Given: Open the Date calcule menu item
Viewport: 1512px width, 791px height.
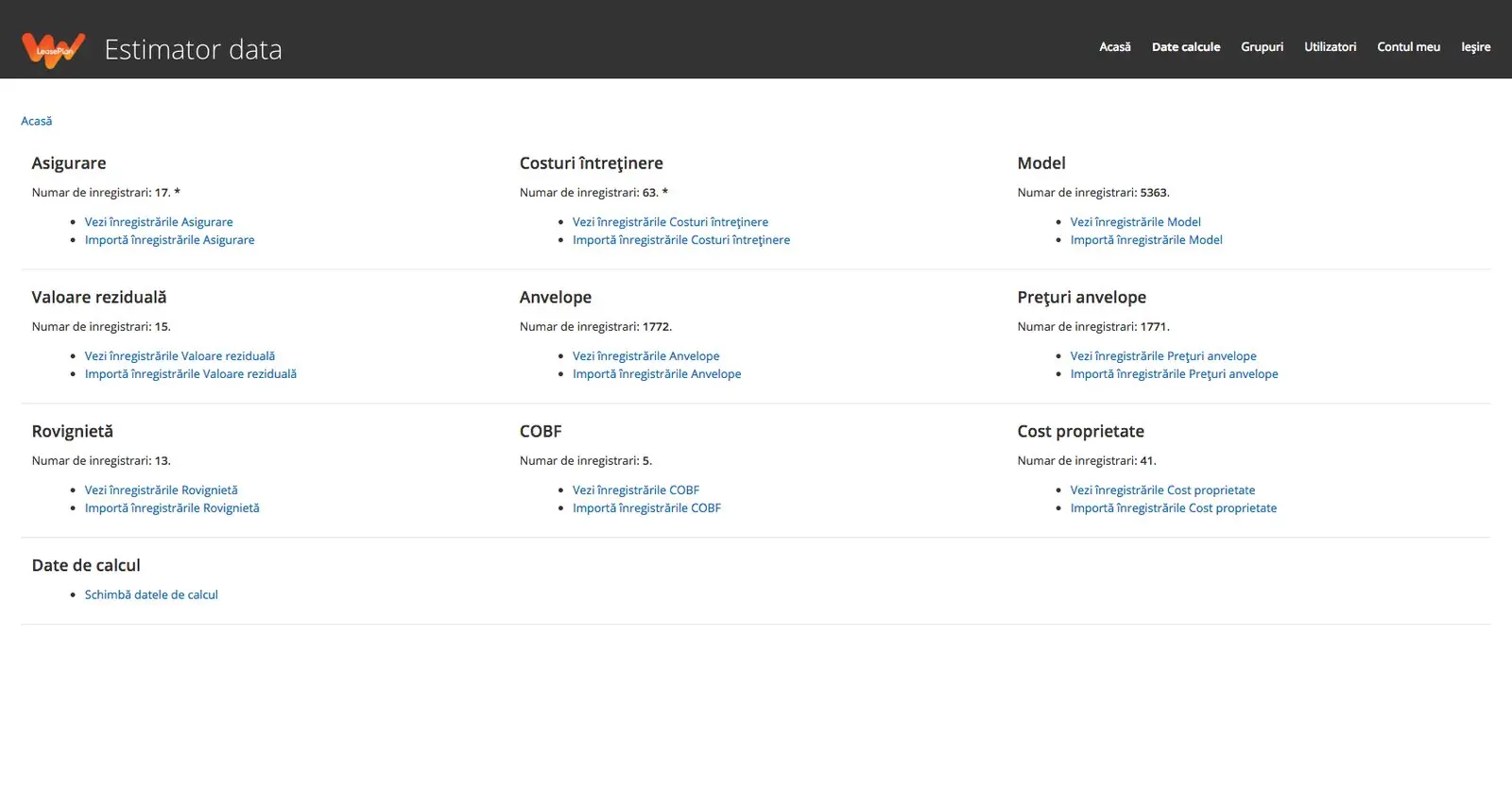Looking at the screenshot, I should point(1186,46).
